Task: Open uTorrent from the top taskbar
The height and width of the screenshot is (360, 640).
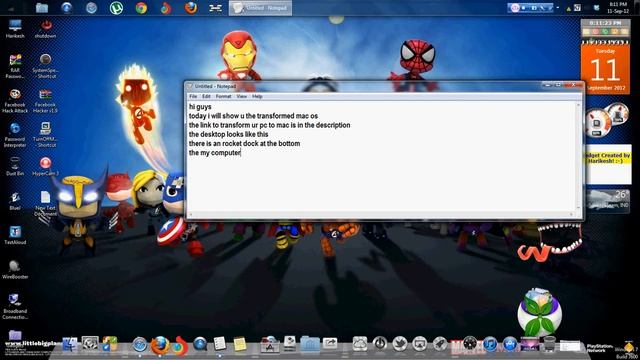Action: point(116,8)
